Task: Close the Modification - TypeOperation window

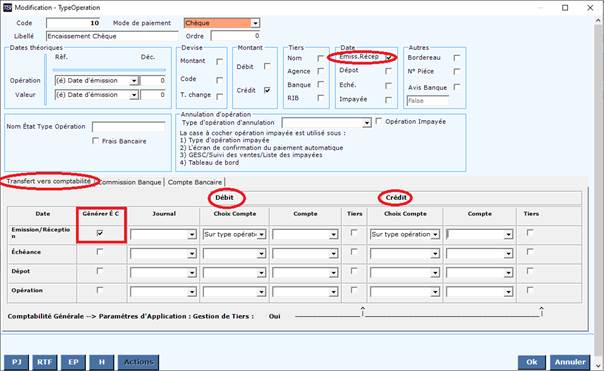Action: (590, 8)
